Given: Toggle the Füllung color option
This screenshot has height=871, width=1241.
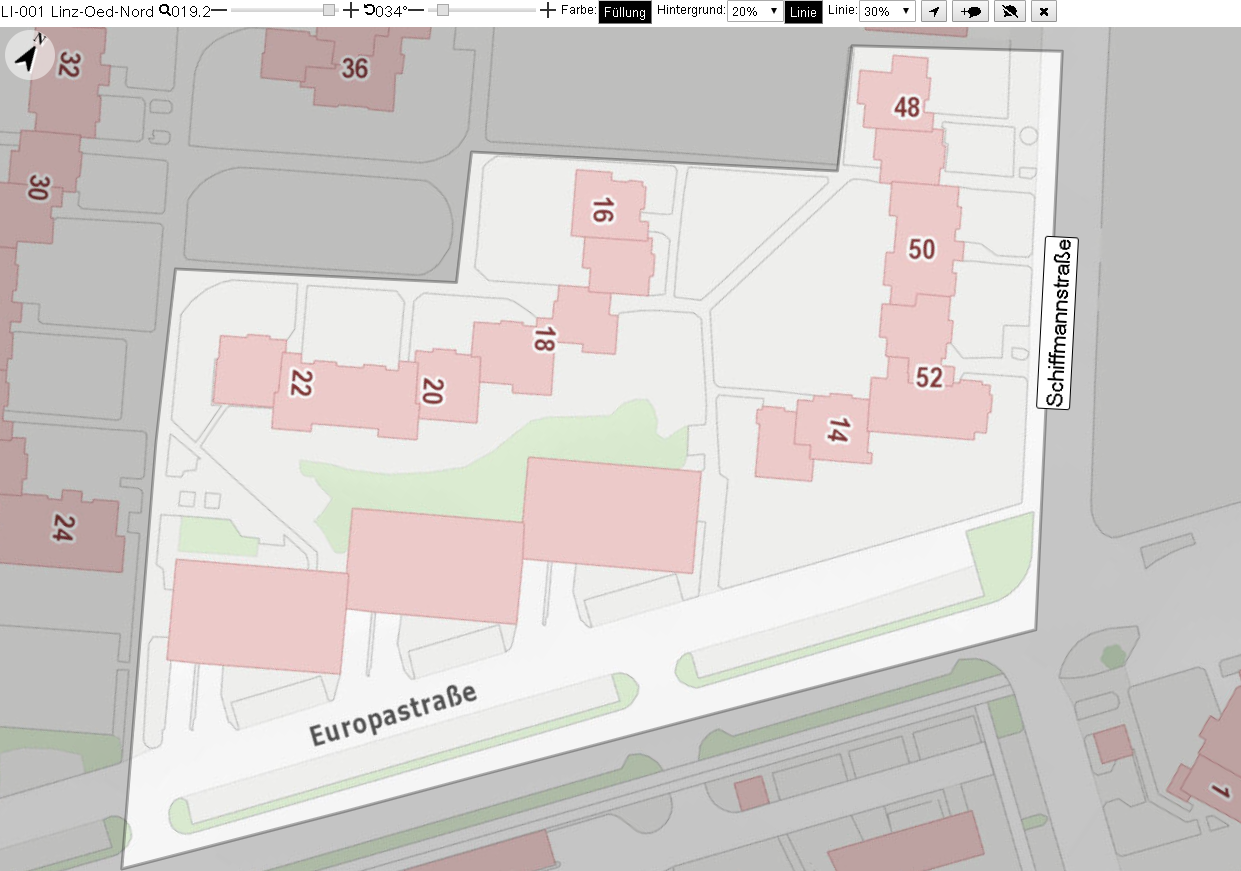Looking at the screenshot, I should coord(625,12).
